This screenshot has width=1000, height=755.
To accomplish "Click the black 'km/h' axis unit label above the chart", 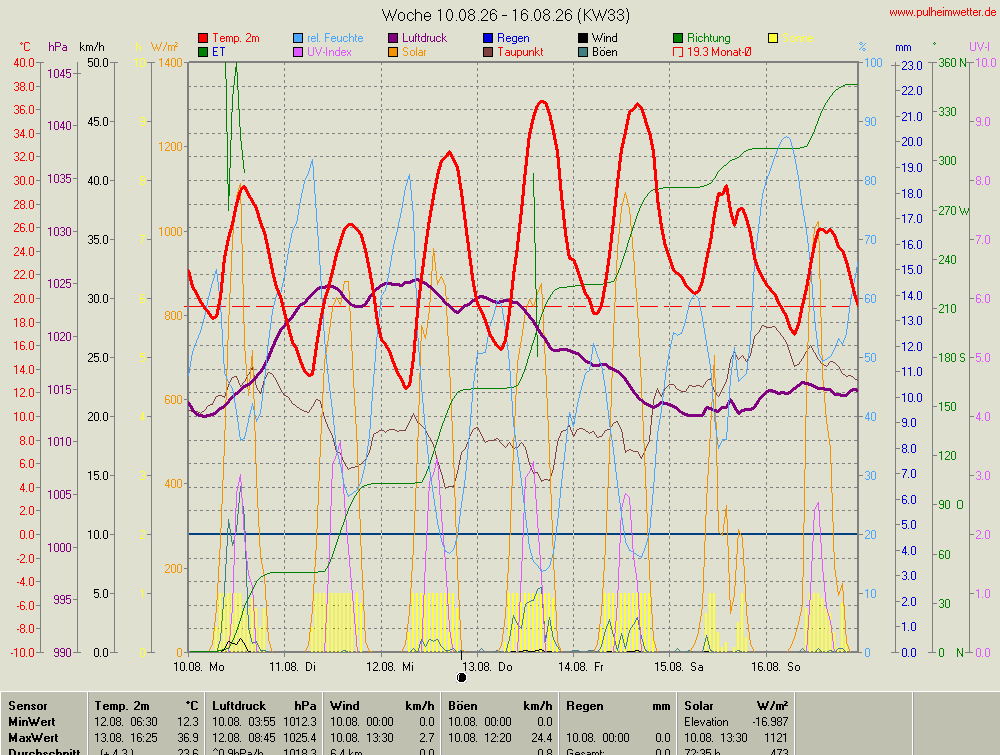I will 92,47.
